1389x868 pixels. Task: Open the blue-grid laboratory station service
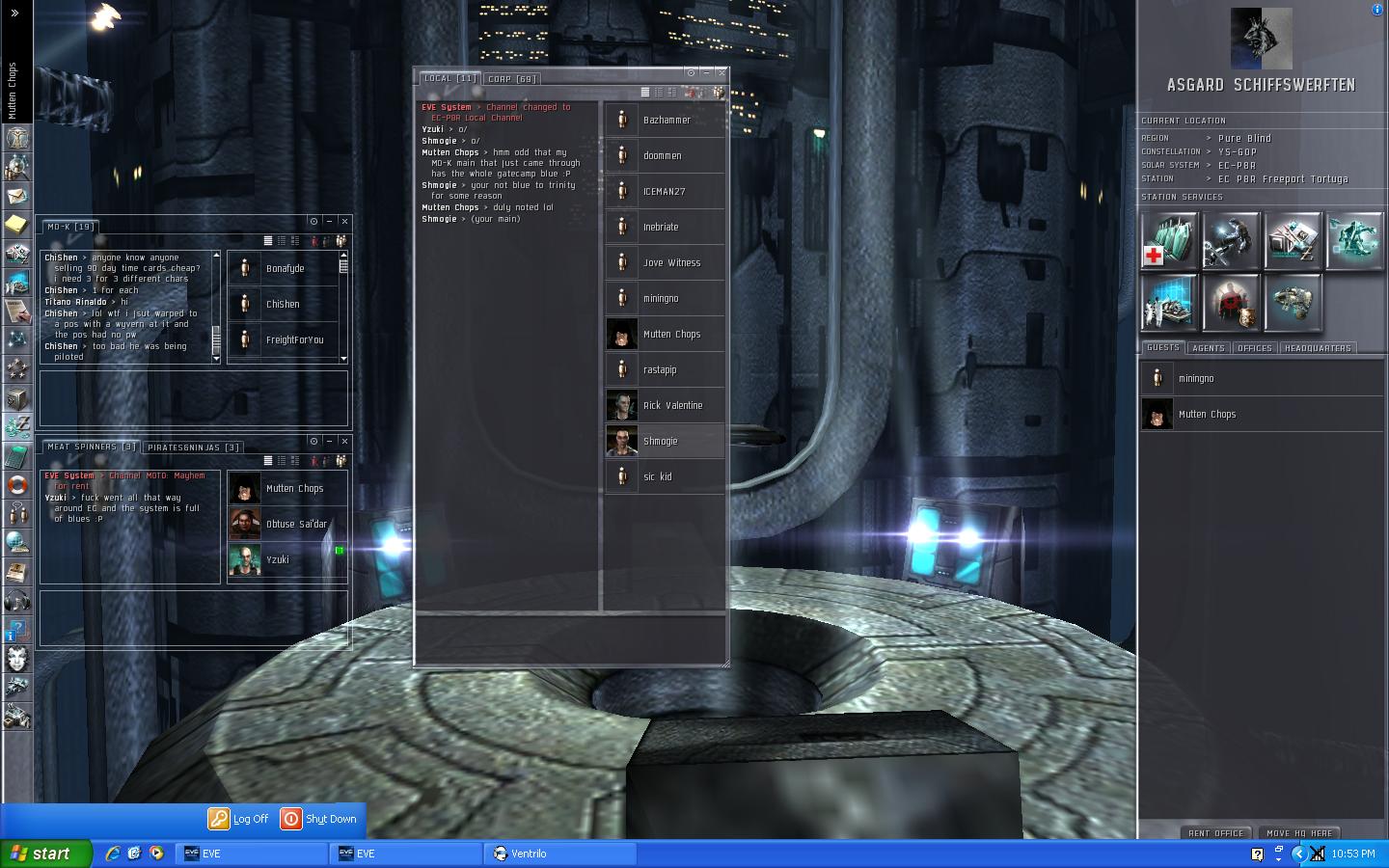1169,302
